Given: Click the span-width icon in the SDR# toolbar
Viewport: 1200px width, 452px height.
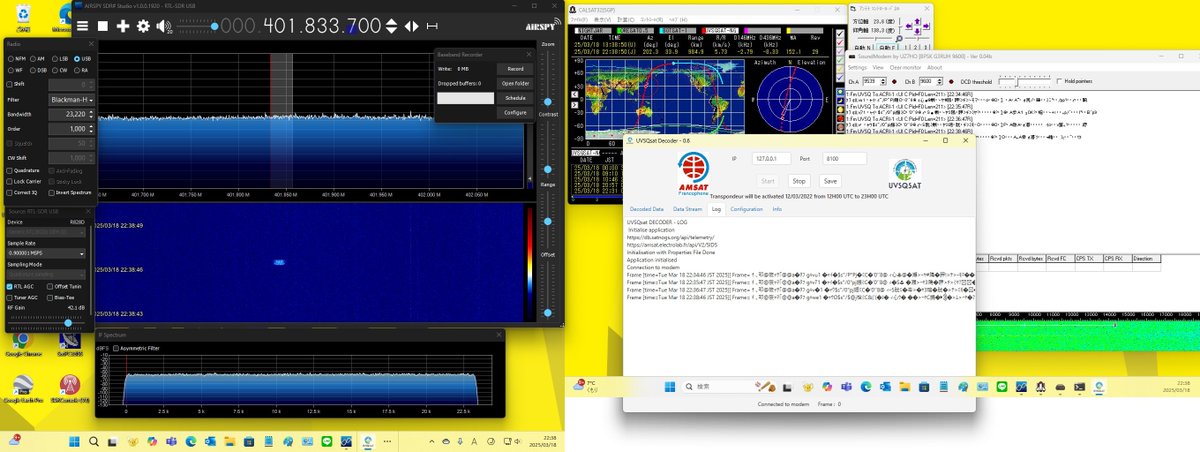Looking at the screenshot, I should pos(432,26).
